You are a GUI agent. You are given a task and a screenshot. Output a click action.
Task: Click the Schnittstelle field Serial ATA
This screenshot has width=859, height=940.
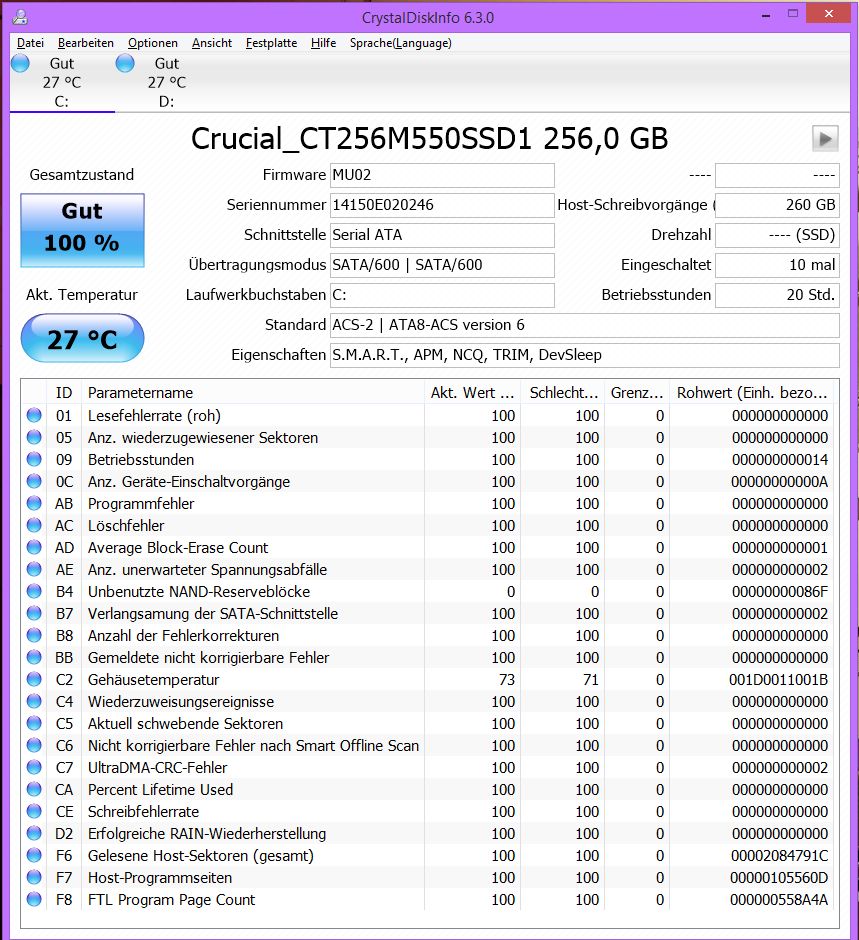(442, 235)
